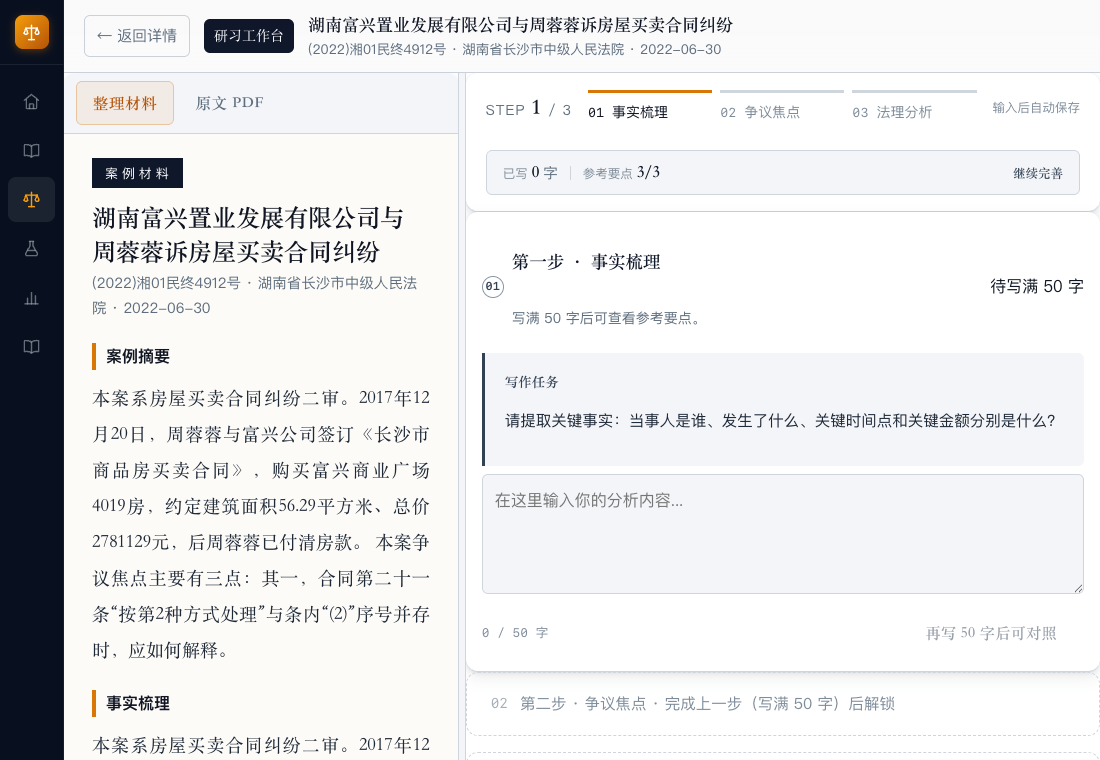This screenshot has height=760, width=1100.
Task: Click the 0 / 50 字 counter
Action: [515, 633]
